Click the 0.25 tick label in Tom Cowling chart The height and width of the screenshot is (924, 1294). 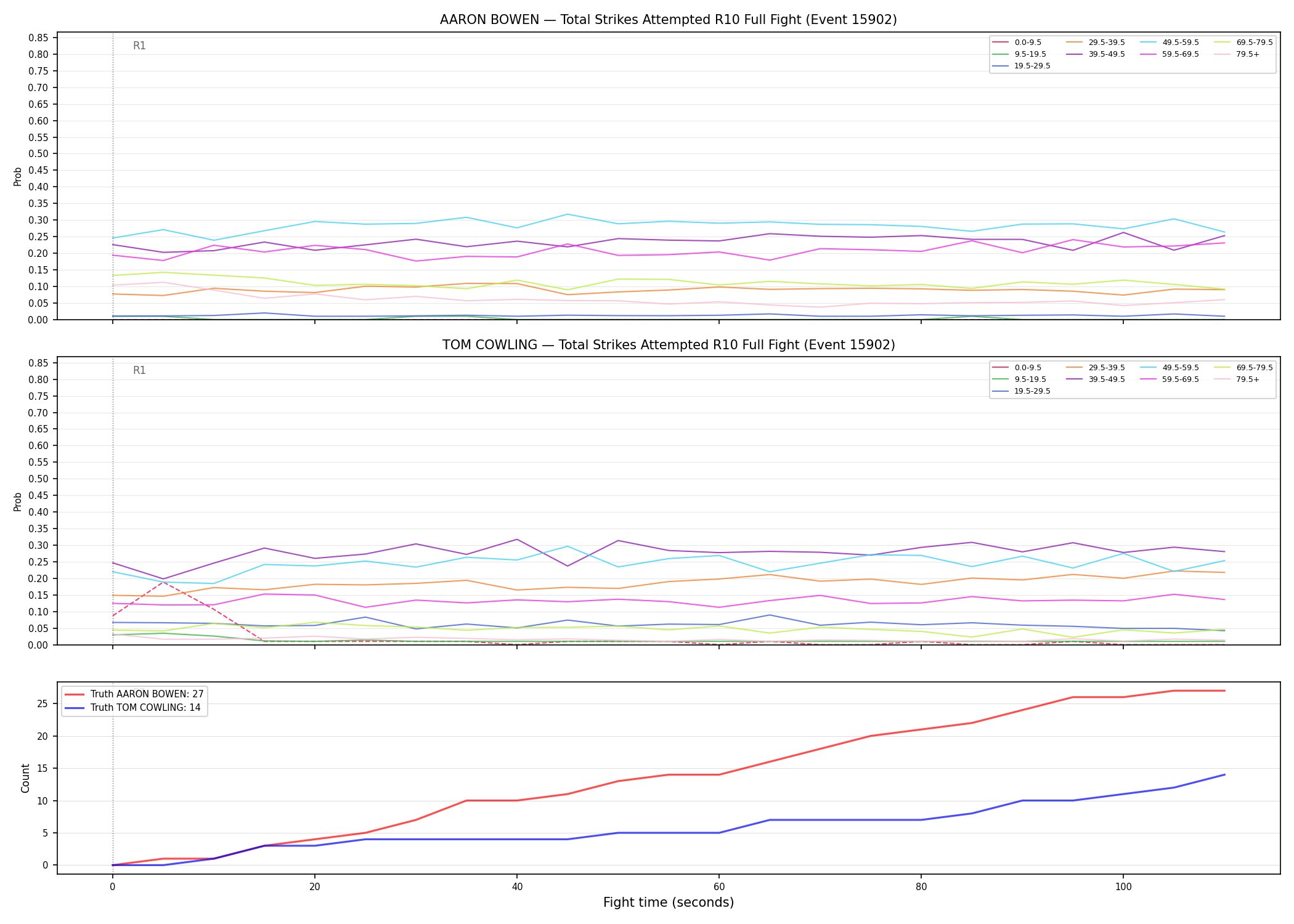click(x=39, y=562)
